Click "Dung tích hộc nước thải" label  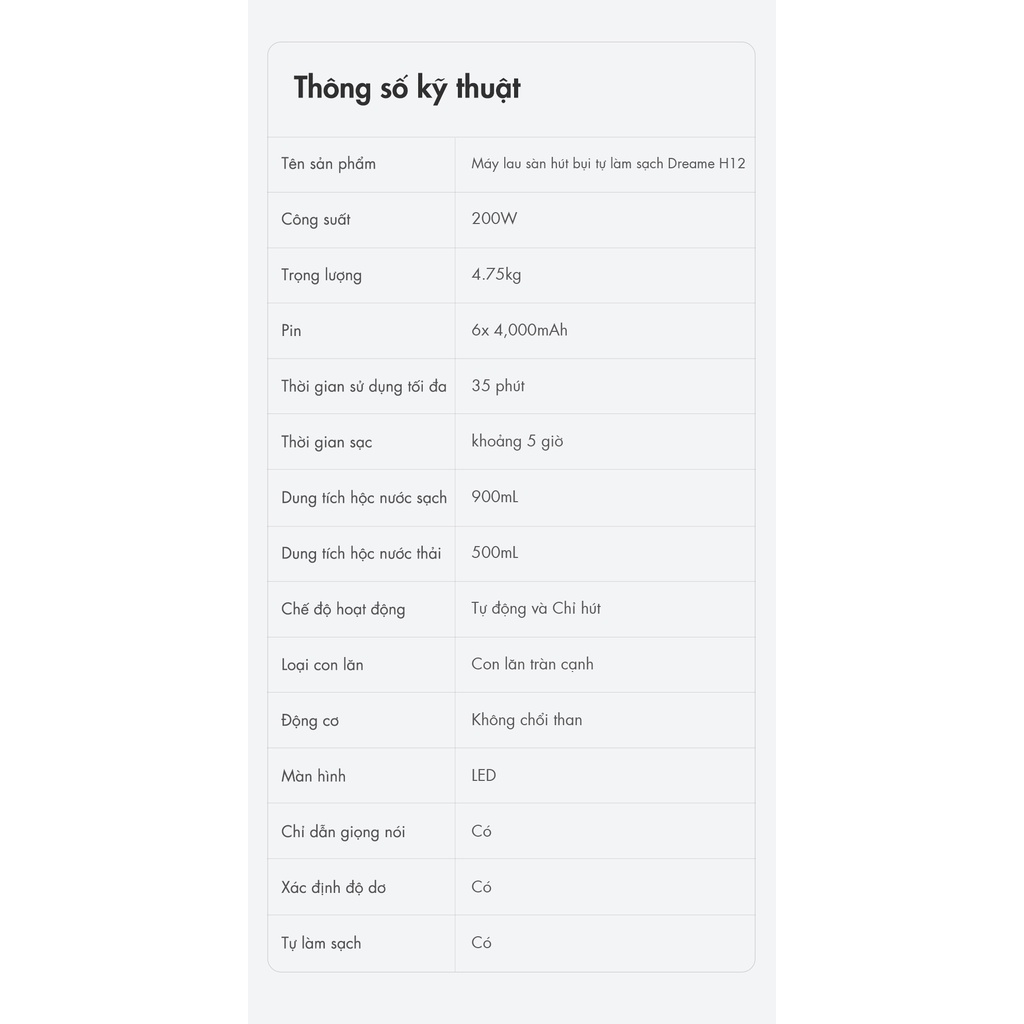point(361,553)
